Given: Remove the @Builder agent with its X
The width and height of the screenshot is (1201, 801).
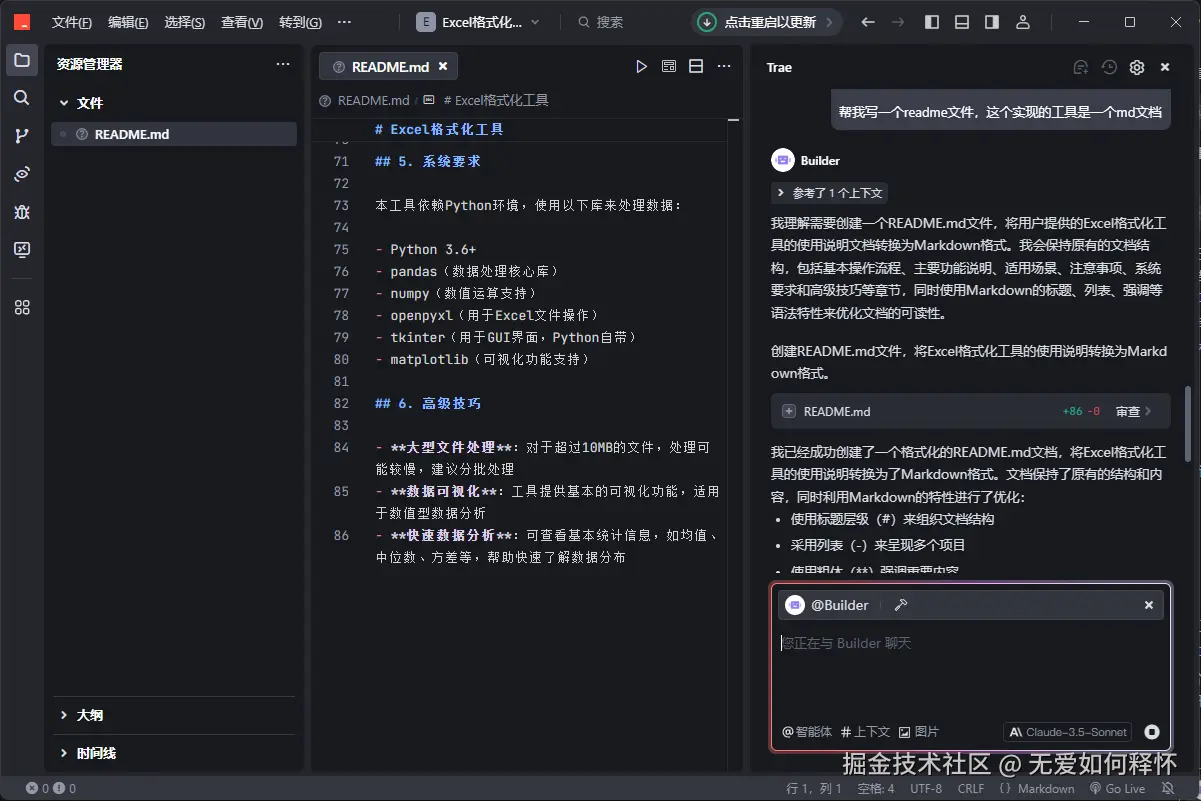Looking at the screenshot, I should tap(1149, 605).
